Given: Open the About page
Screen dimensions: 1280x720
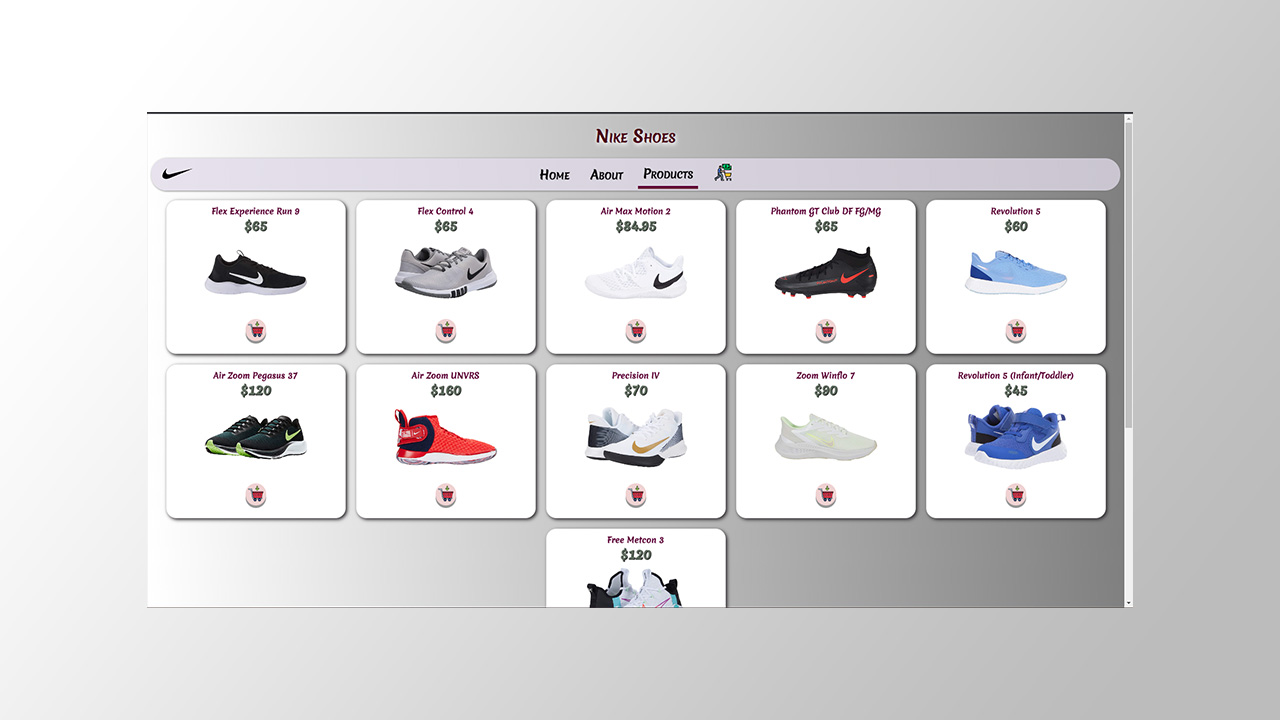Looking at the screenshot, I should 607,175.
